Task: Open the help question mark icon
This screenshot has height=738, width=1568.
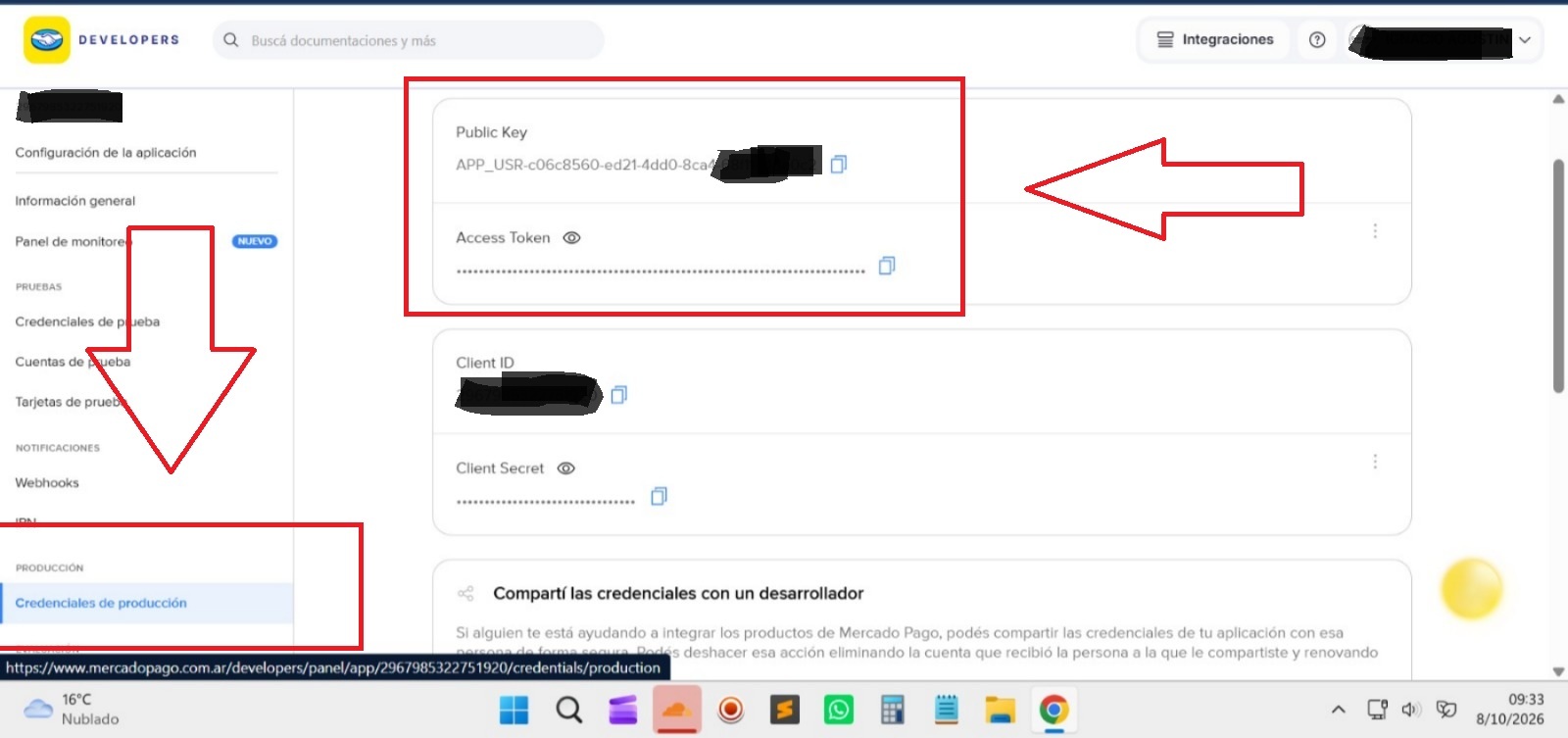Action: tap(1317, 40)
